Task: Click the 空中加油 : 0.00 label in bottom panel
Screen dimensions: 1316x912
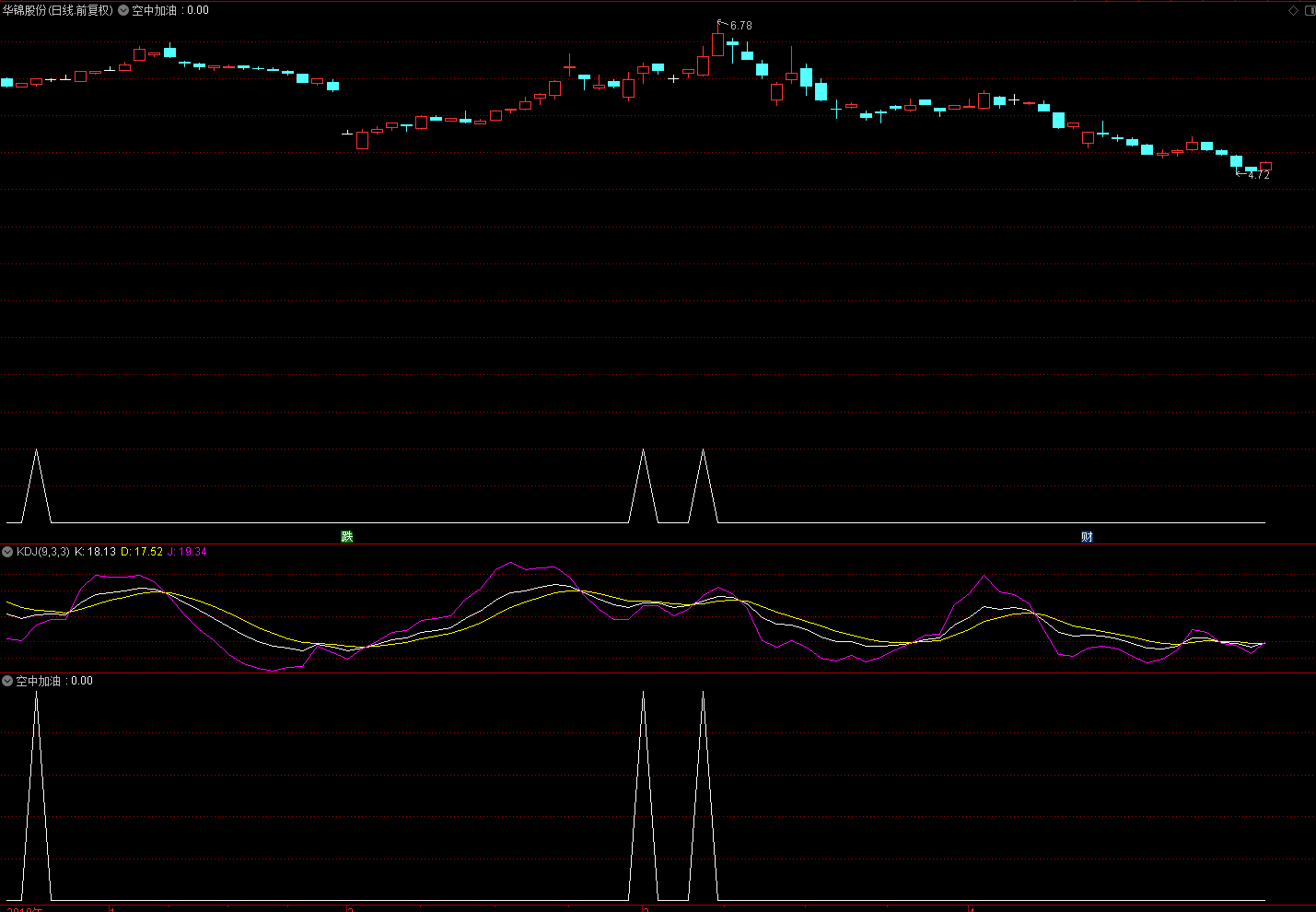Action: click(x=54, y=681)
